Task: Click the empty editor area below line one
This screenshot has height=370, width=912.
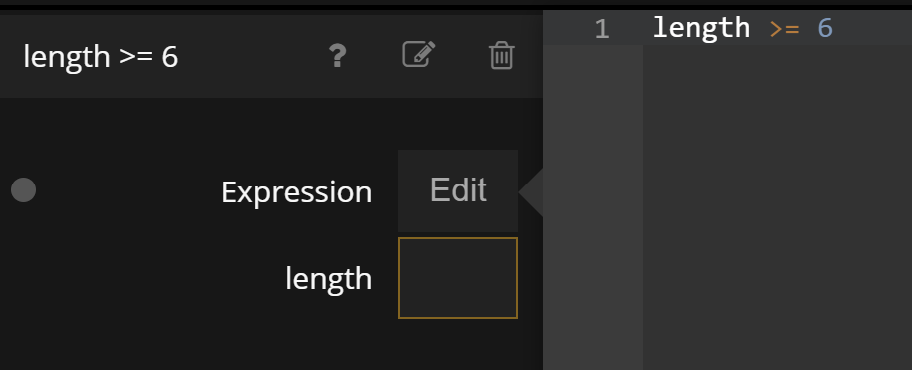Action: [777, 207]
